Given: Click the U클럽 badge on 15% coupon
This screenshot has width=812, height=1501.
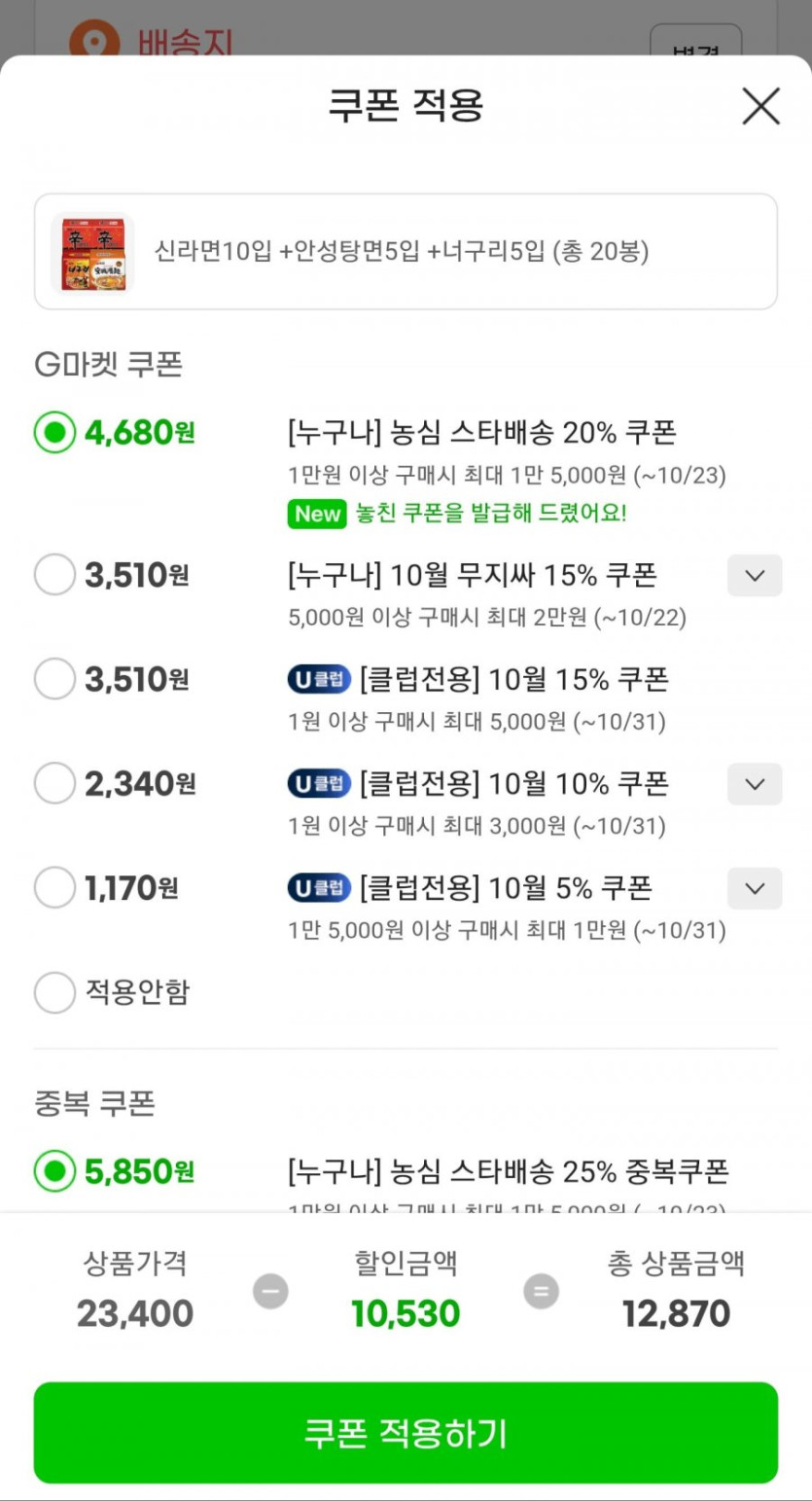Looking at the screenshot, I should coord(319,679).
